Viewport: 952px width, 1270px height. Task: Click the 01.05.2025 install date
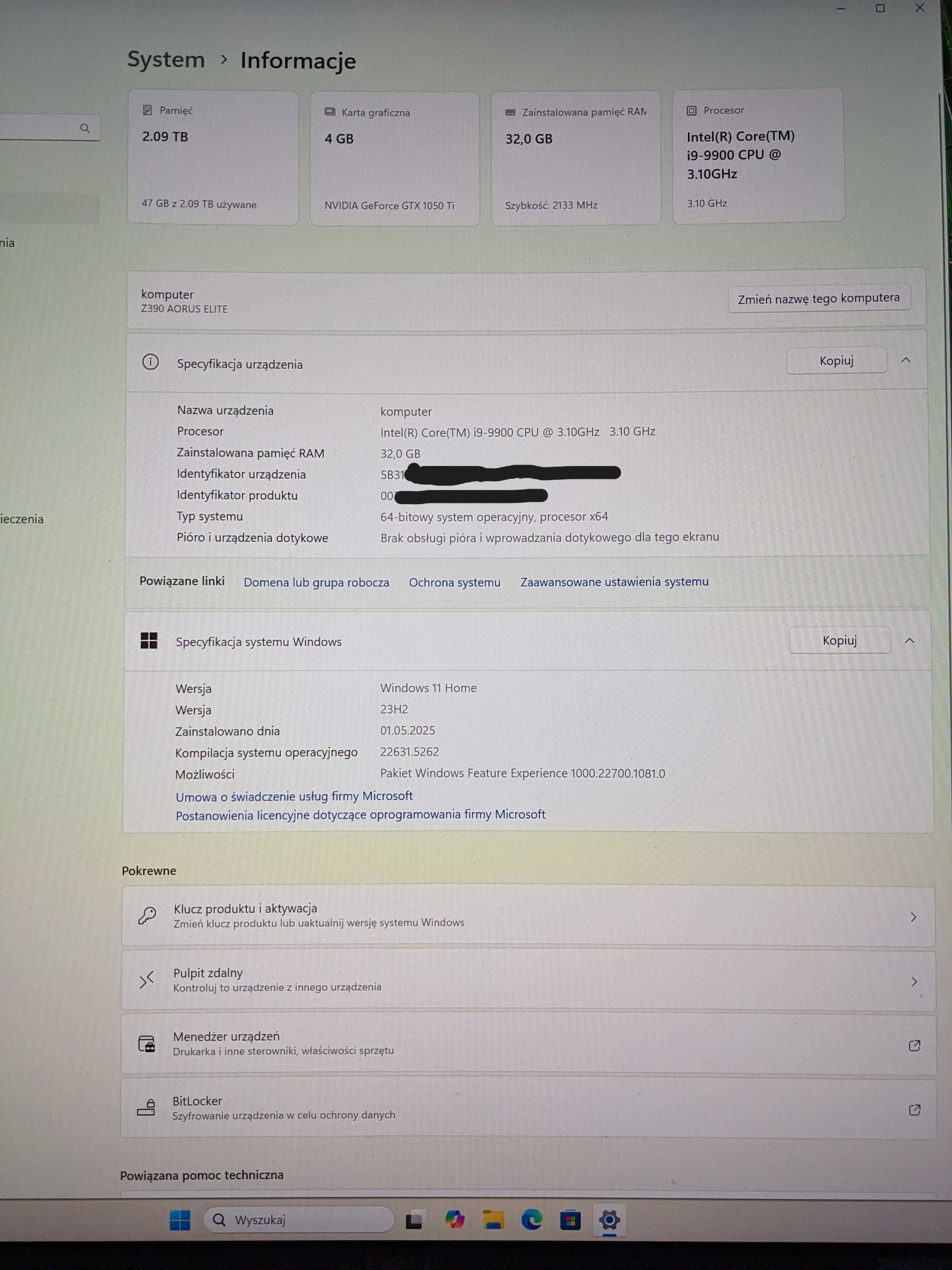407,730
